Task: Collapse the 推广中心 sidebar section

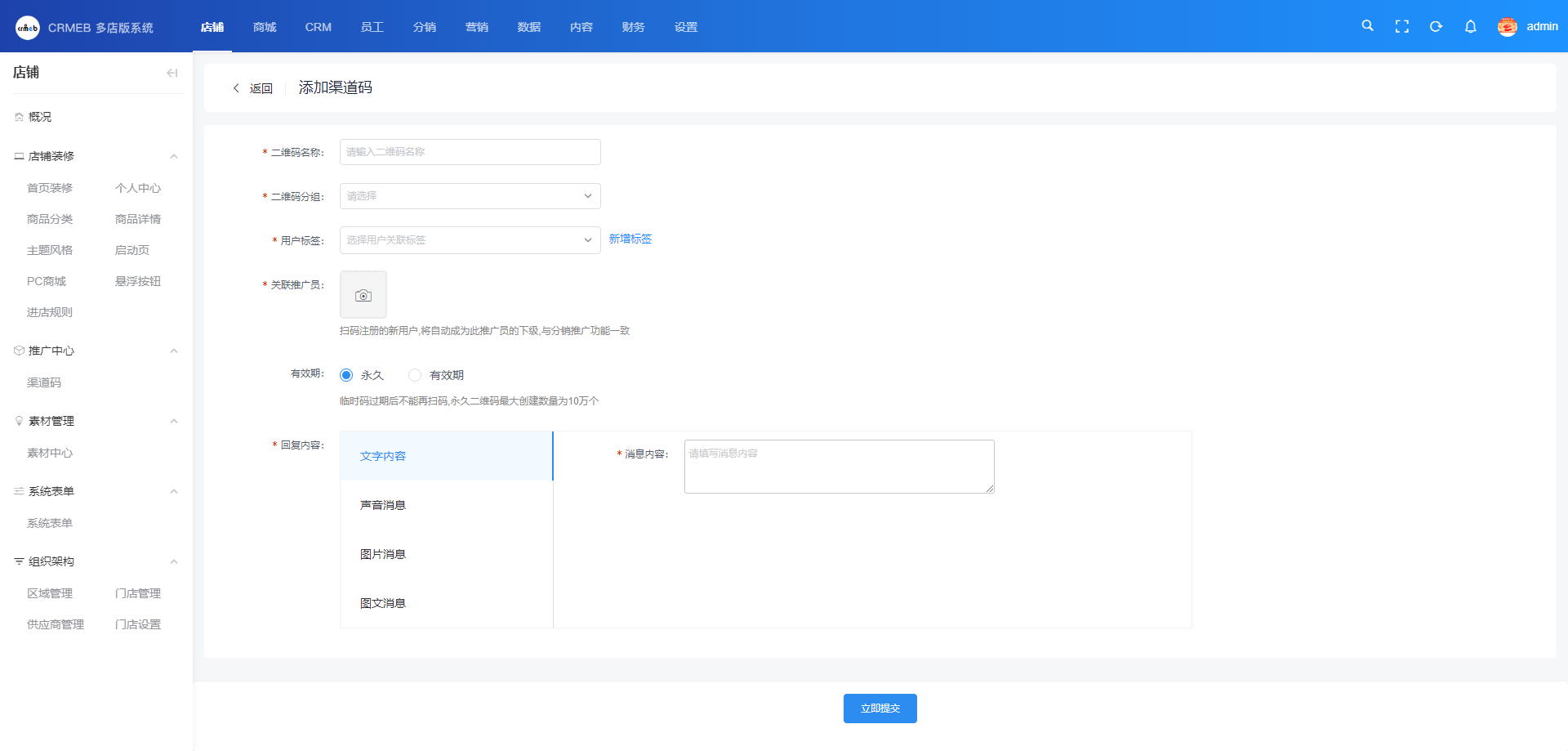Action: (x=173, y=351)
